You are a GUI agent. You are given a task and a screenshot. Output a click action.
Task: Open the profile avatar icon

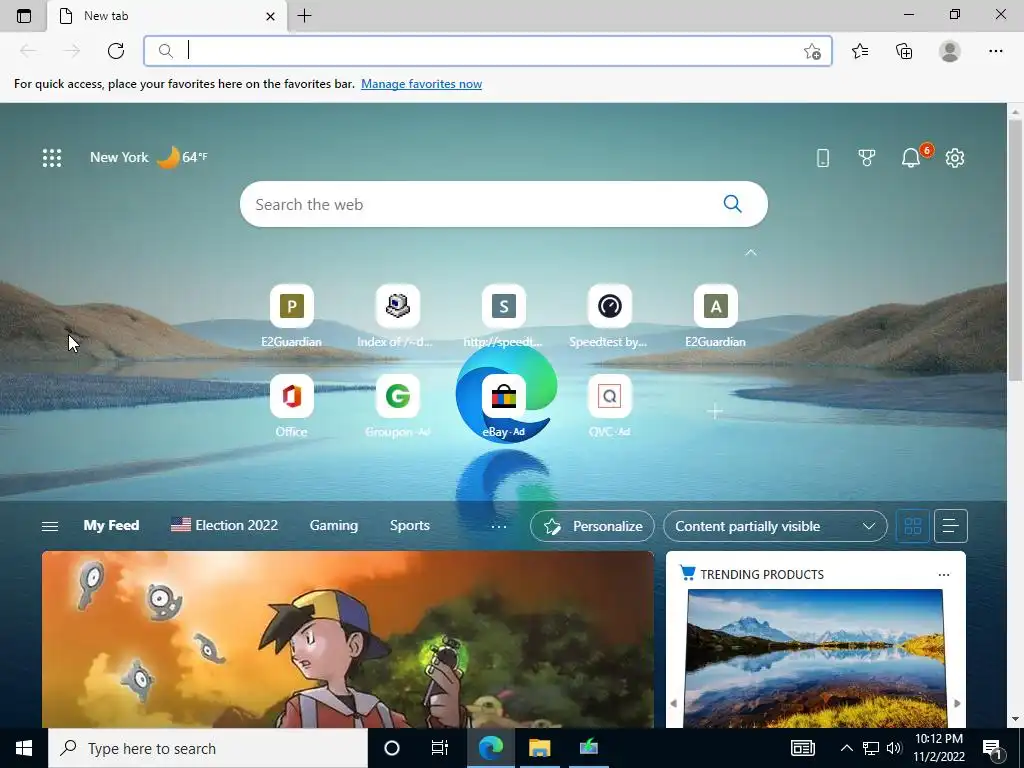point(950,51)
